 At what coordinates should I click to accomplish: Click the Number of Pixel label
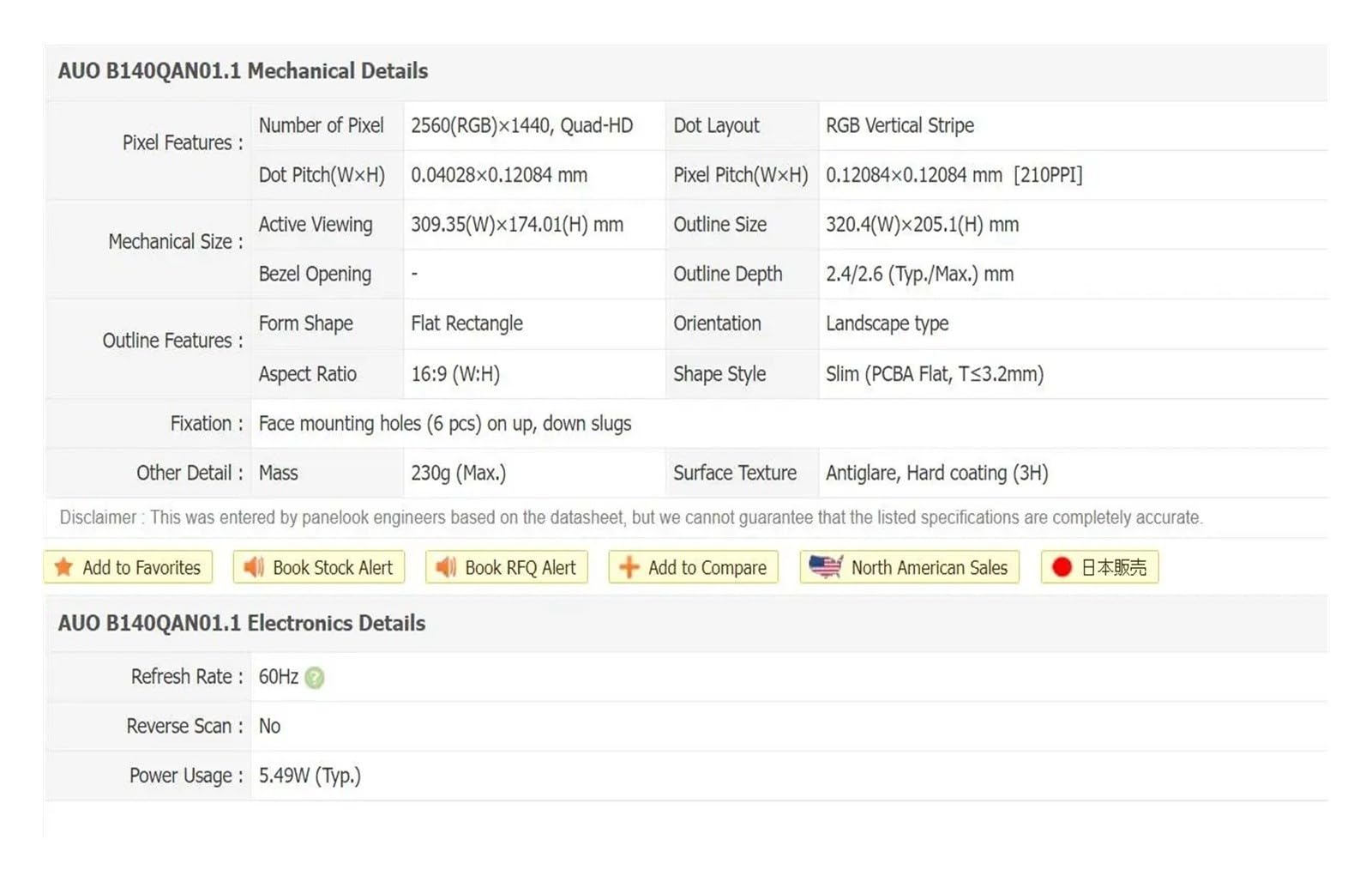pyautogui.click(x=322, y=126)
